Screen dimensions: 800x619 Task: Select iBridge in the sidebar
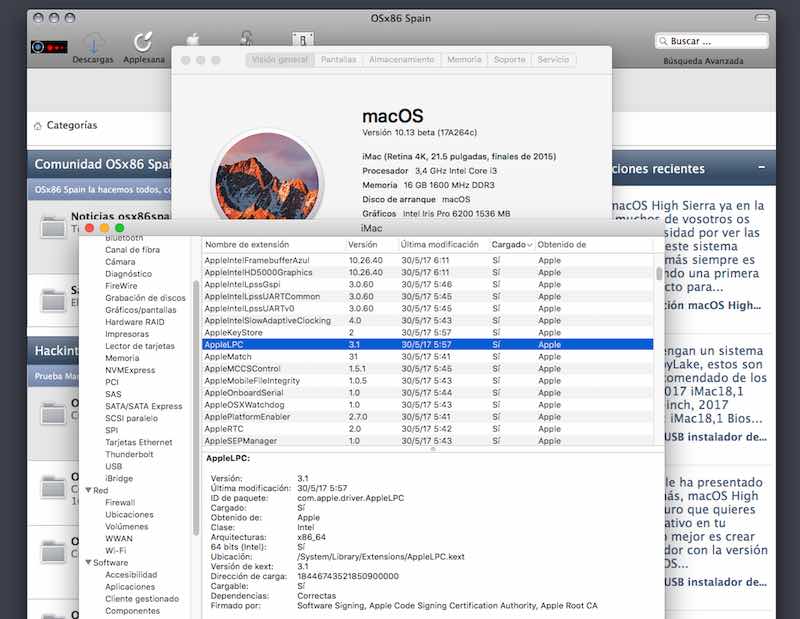pos(119,479)
